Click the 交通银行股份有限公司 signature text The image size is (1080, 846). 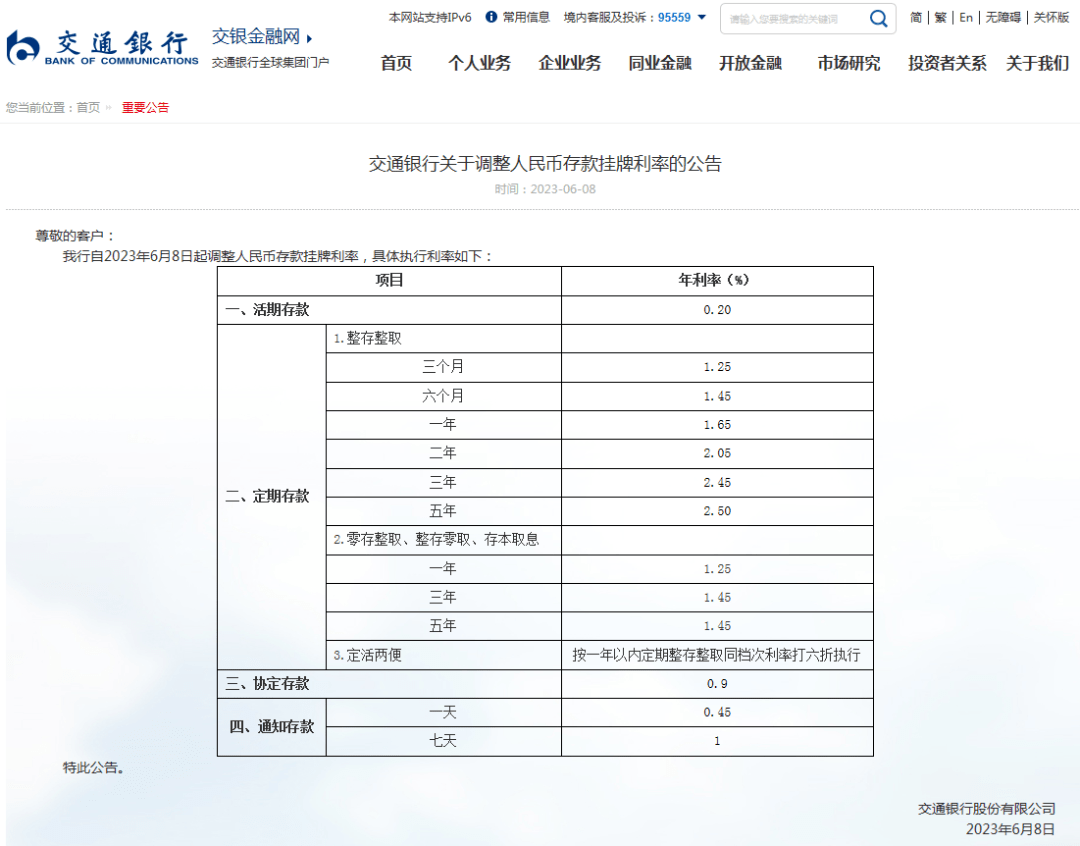point(986,809)
